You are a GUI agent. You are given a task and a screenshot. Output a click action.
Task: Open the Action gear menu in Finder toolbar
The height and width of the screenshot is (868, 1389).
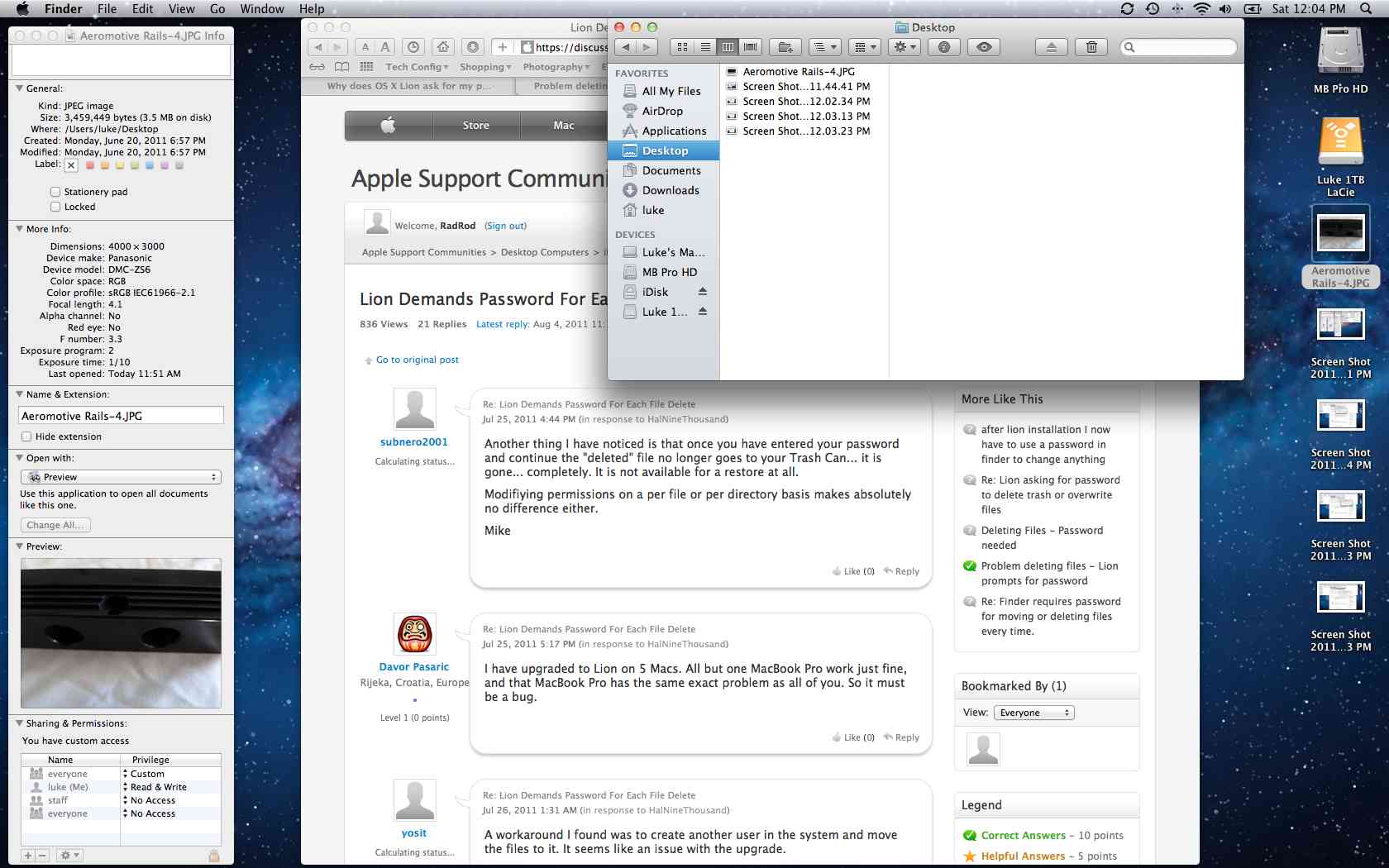[x=905, y=47]
